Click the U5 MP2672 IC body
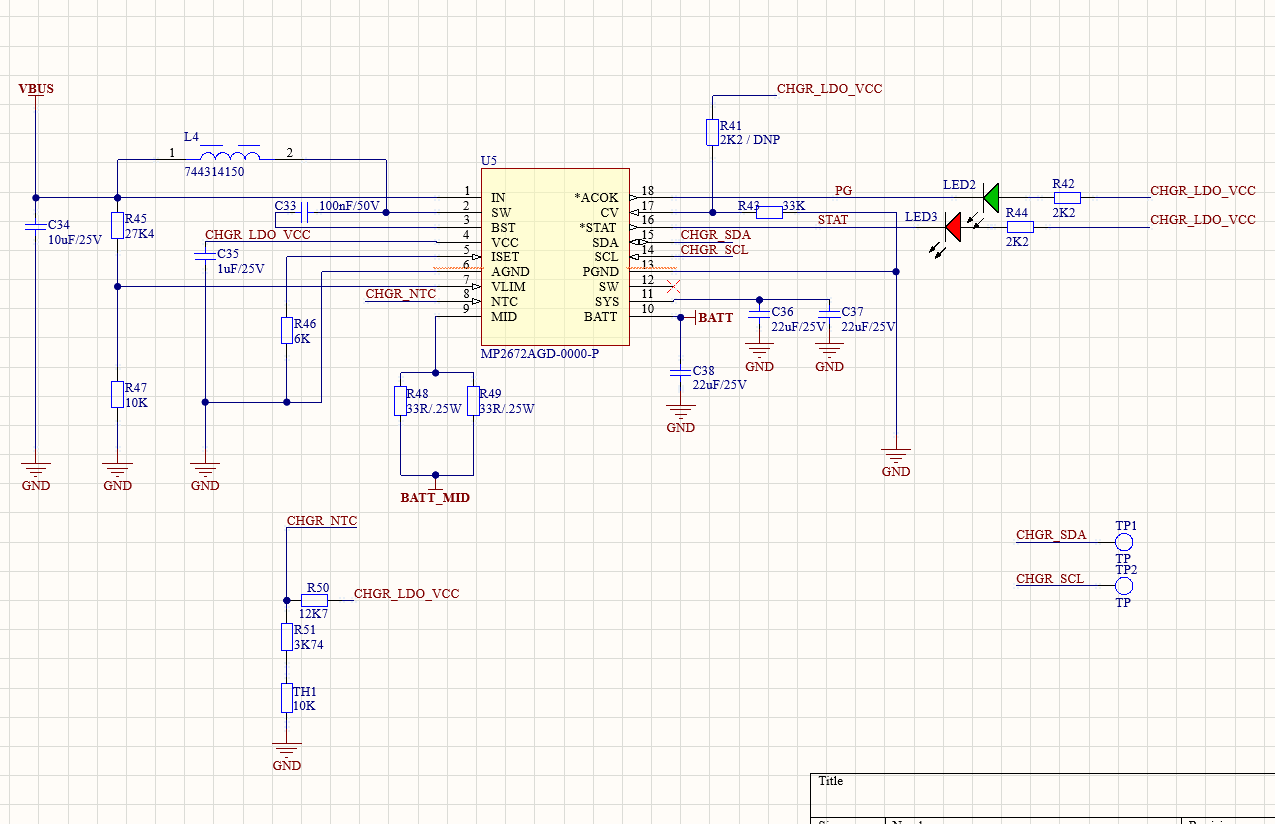Viewport: 1275px width, 824px height. pos(555,257)
